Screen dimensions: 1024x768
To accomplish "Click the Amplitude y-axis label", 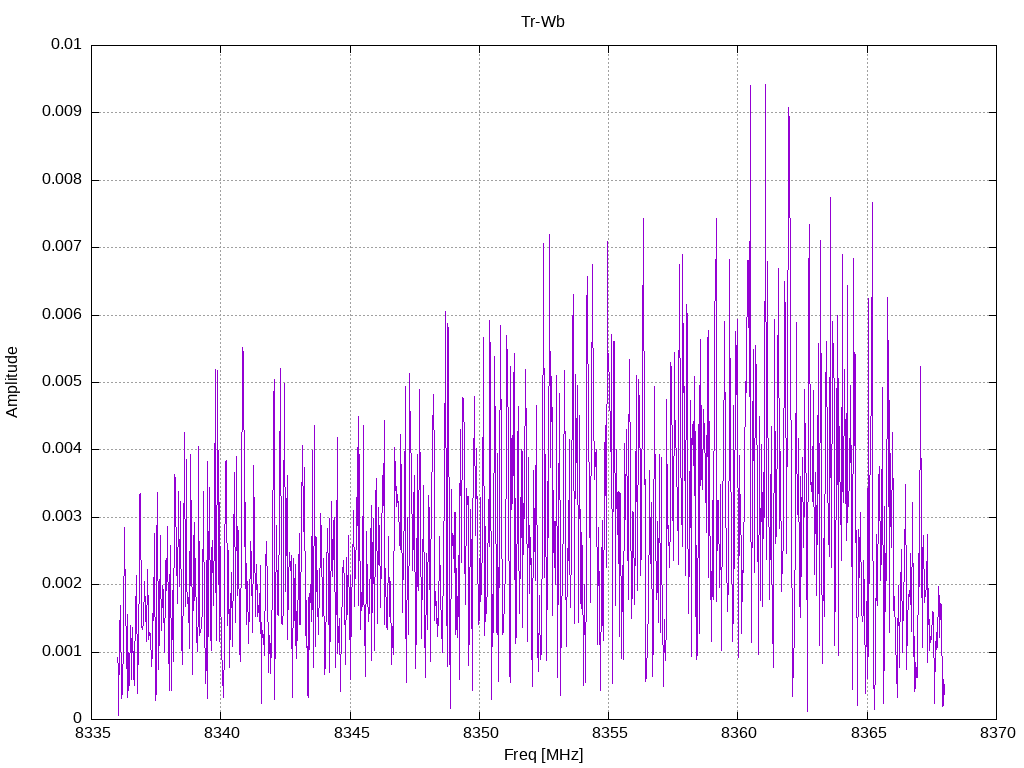I will point(12,382).
